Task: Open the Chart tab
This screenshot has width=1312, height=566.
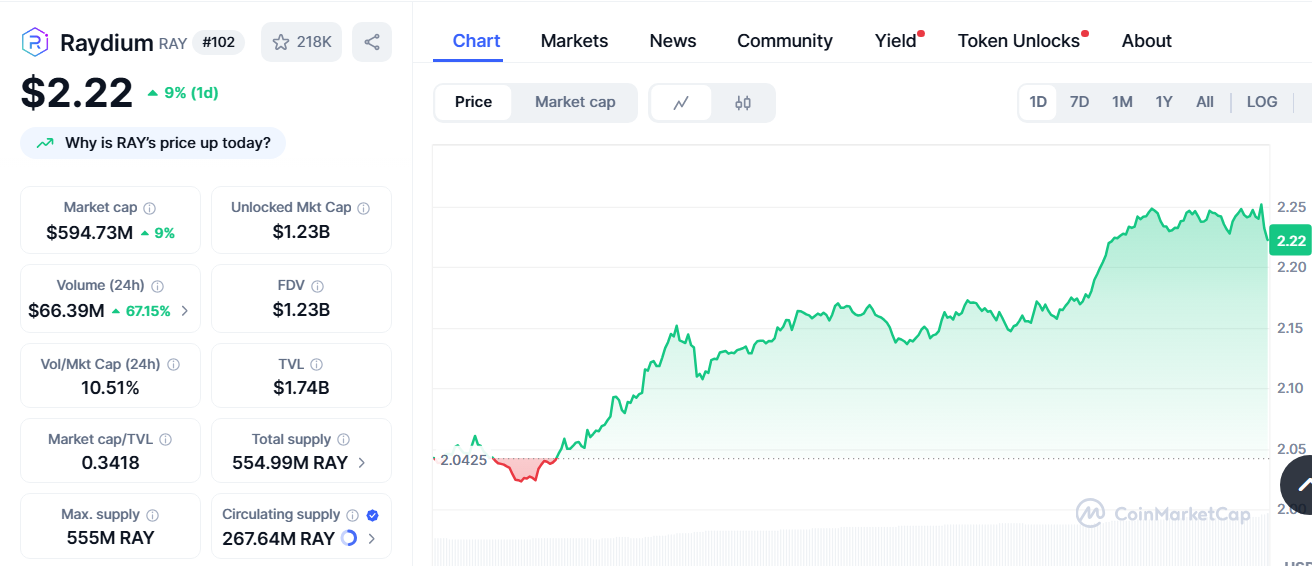Action: coord(476,41)
